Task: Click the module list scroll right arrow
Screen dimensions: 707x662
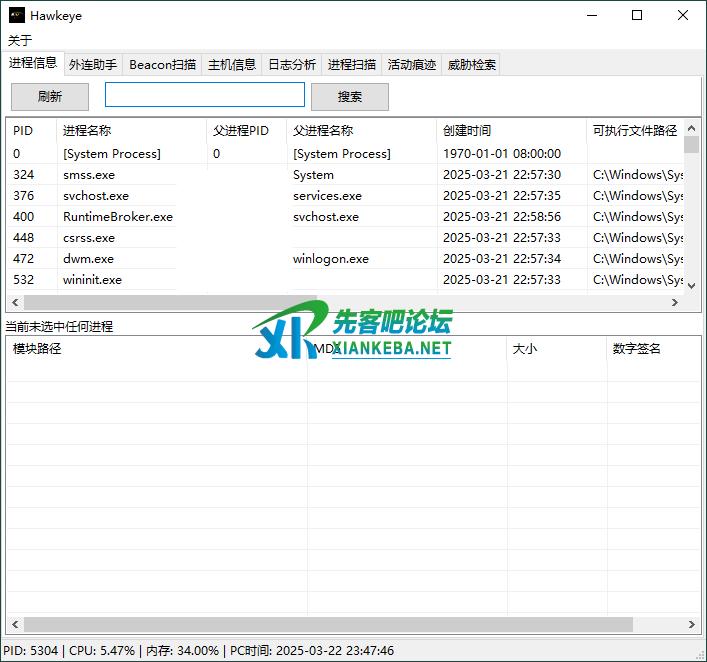Action: pos(691,624)
